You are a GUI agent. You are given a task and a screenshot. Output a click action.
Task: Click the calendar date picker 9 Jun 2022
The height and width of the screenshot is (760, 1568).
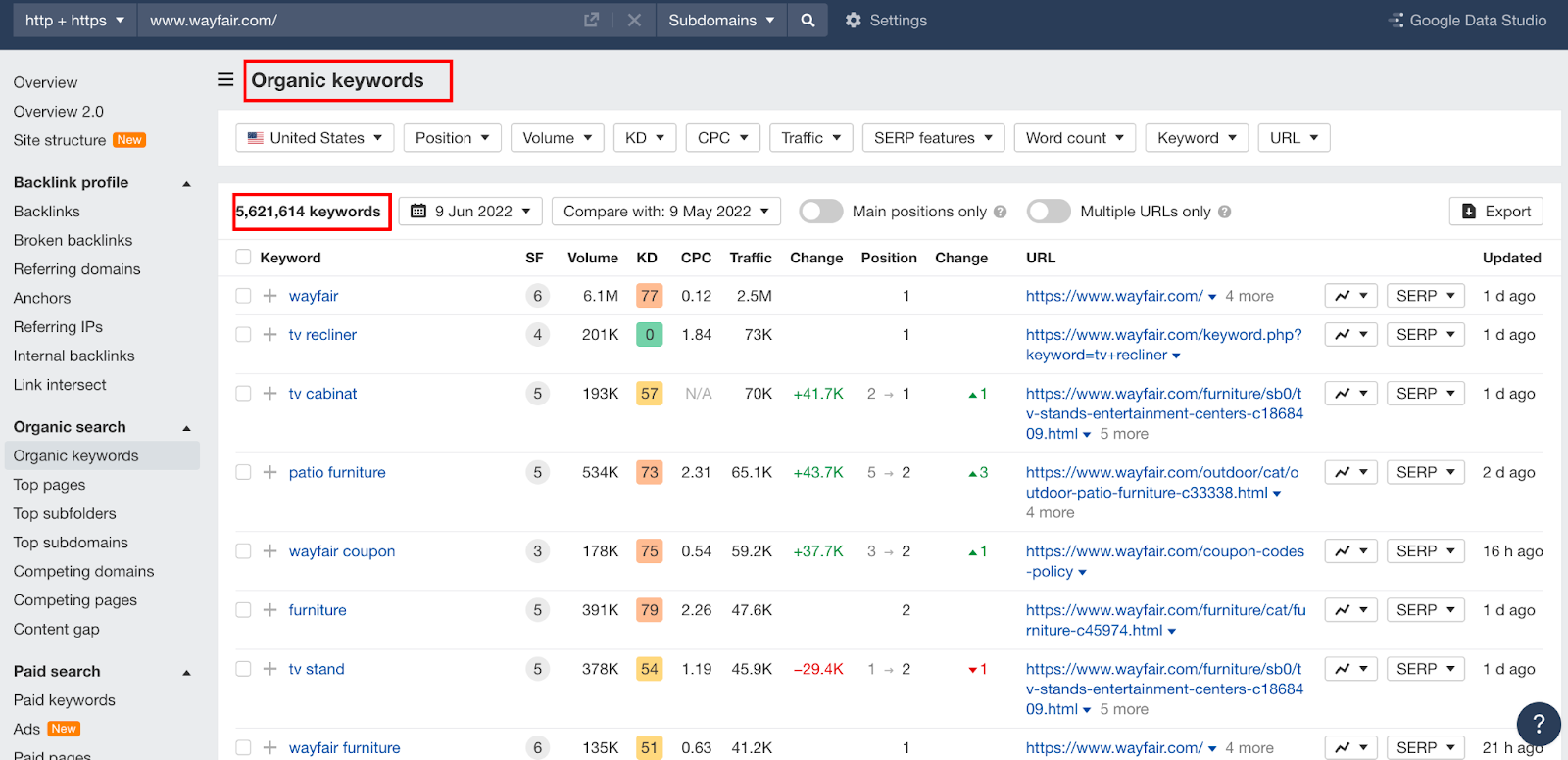[470, 212]
